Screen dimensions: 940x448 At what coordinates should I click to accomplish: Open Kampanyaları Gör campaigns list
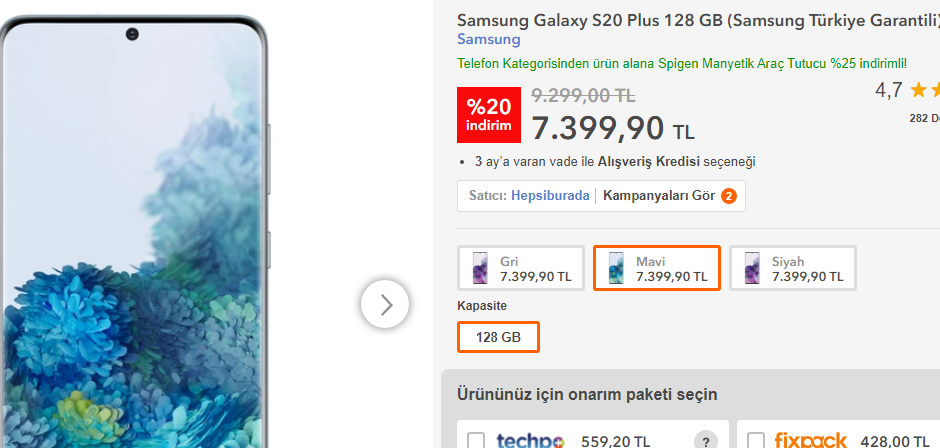click(x=659, y=196)
